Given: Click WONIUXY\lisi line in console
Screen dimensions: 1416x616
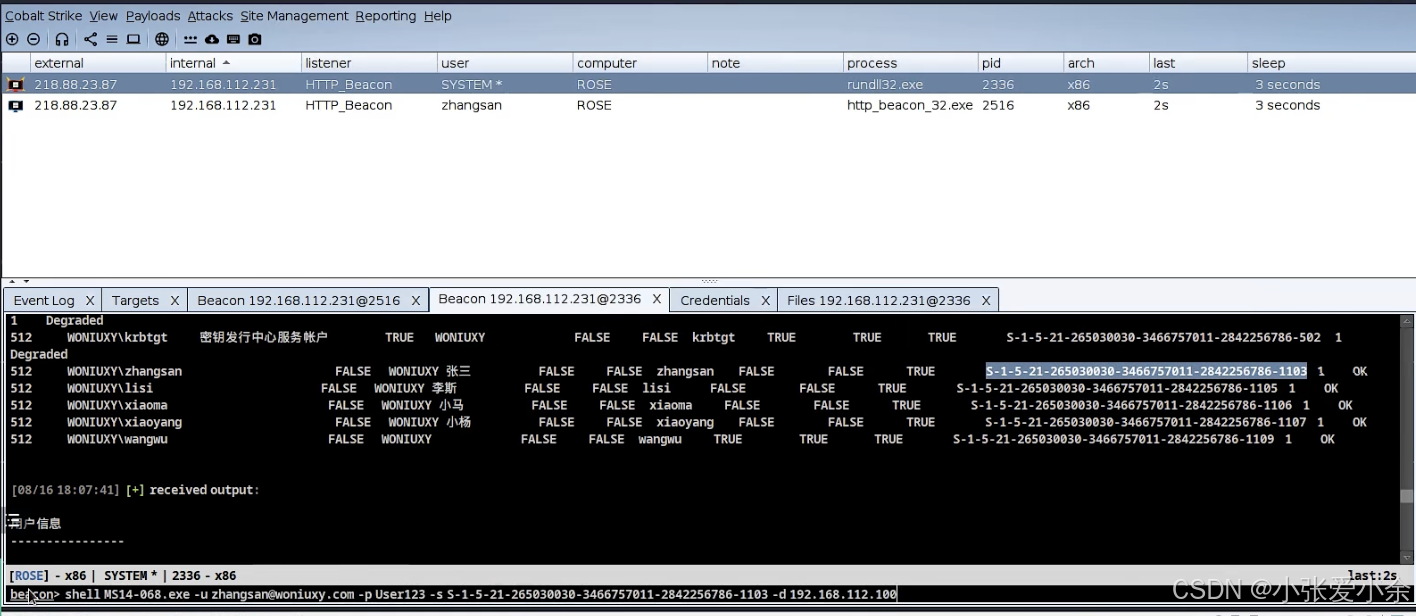Looking at the screenshot, I should pos(673,388).
